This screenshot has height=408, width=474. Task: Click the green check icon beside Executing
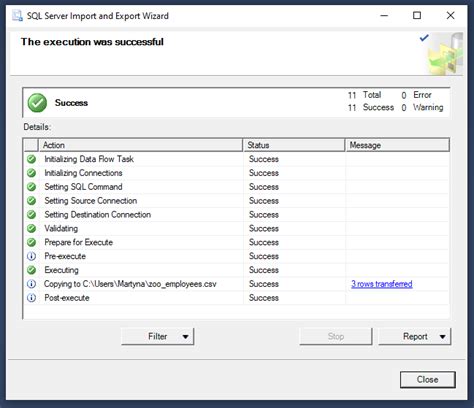pyautogui.click(x=31, y=270)
